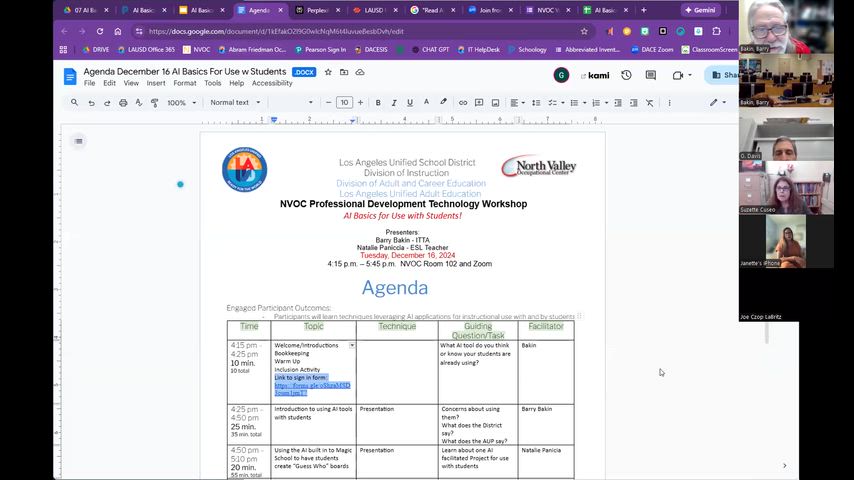Image resolution: width=854 pixels, height=480 pixels.
Task: Print the document
Action: 123,102
